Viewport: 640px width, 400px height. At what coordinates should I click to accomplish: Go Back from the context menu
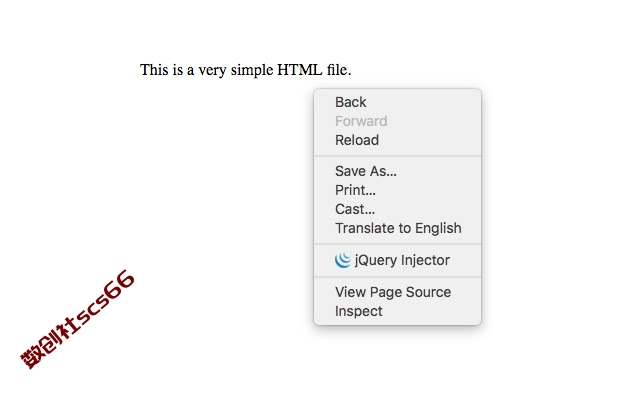(397, 102)
